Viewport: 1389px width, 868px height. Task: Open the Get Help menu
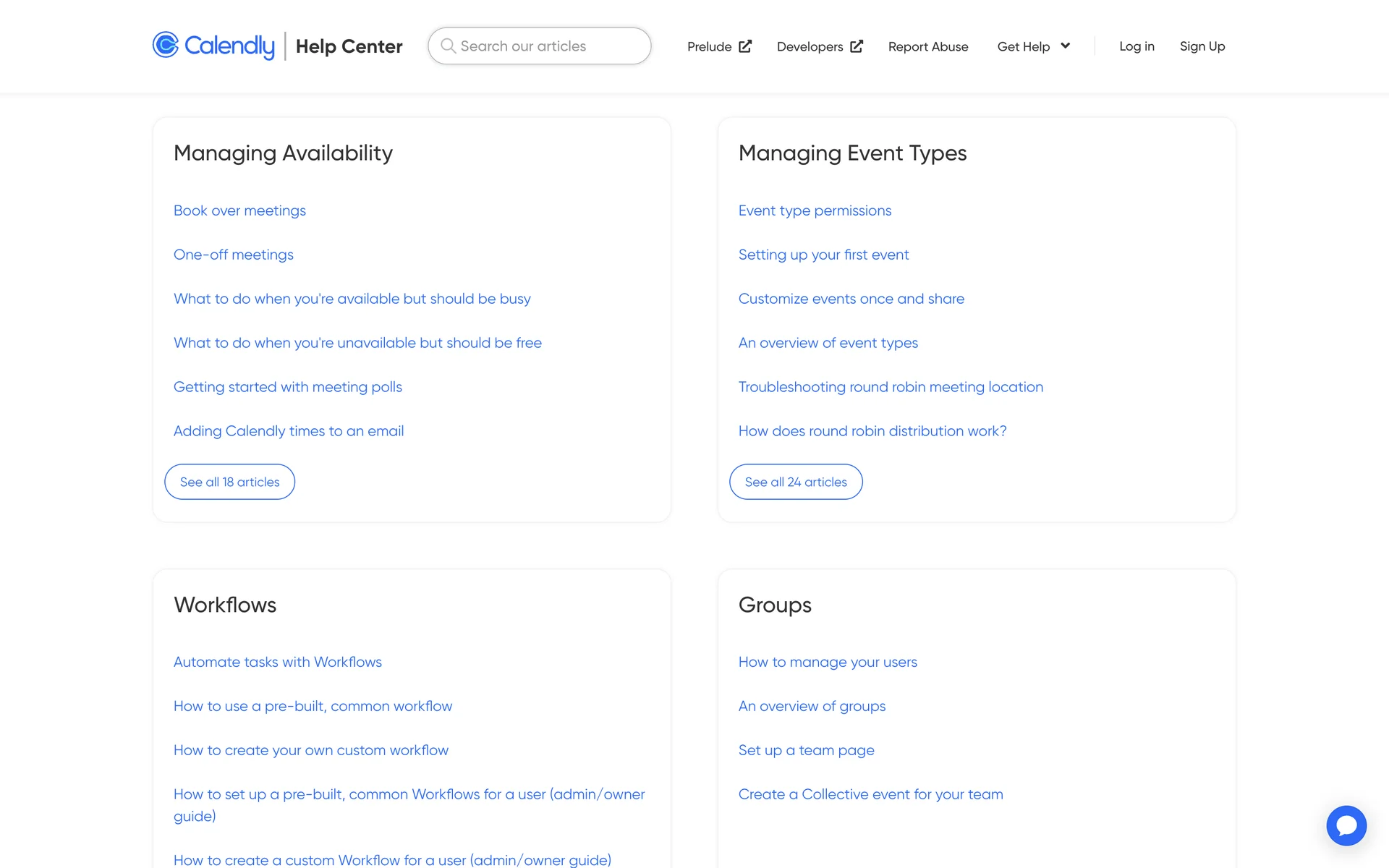point(1023,46)
